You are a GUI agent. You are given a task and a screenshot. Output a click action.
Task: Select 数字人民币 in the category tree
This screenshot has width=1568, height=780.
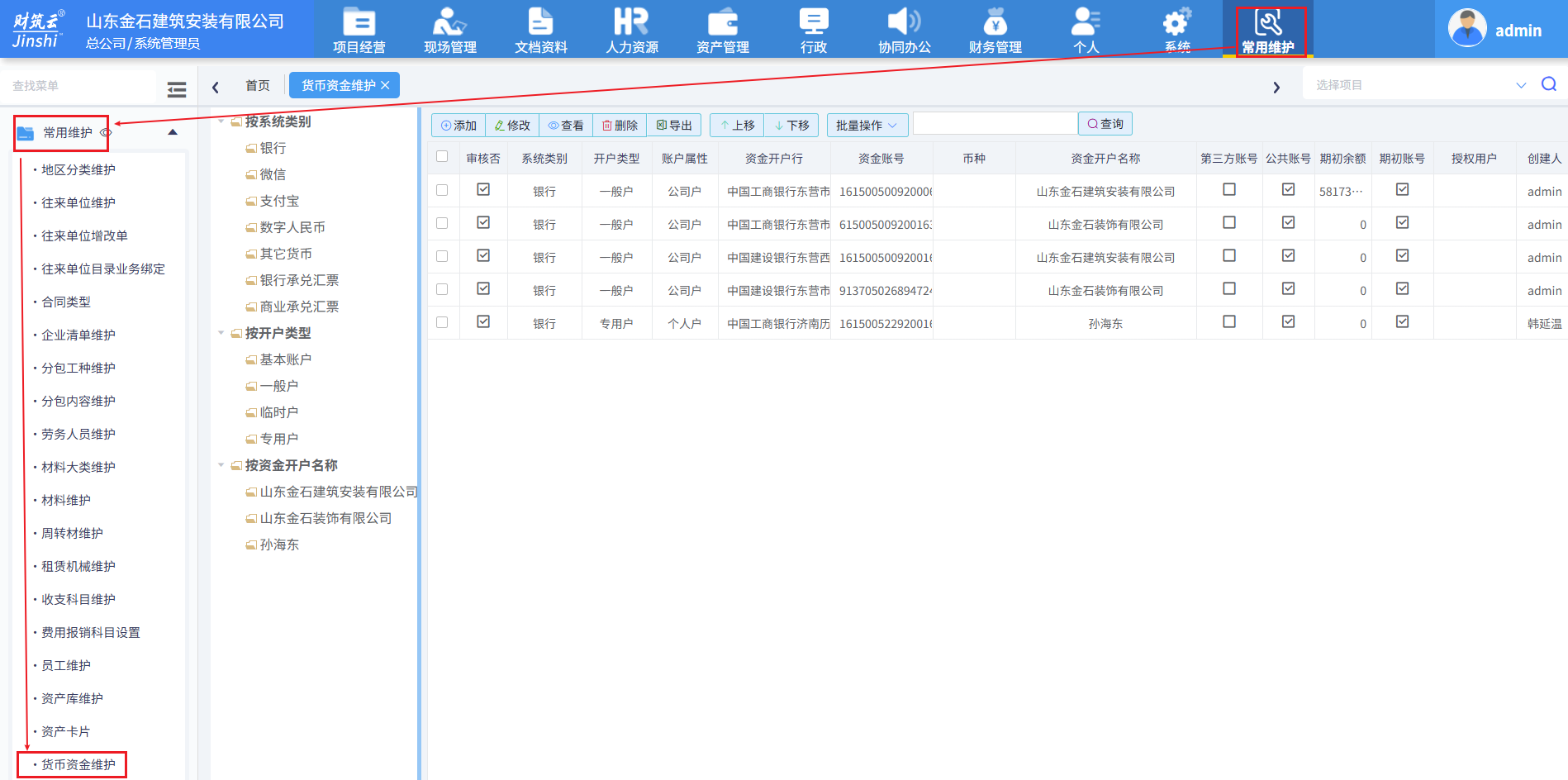click(x=292, y=227)
